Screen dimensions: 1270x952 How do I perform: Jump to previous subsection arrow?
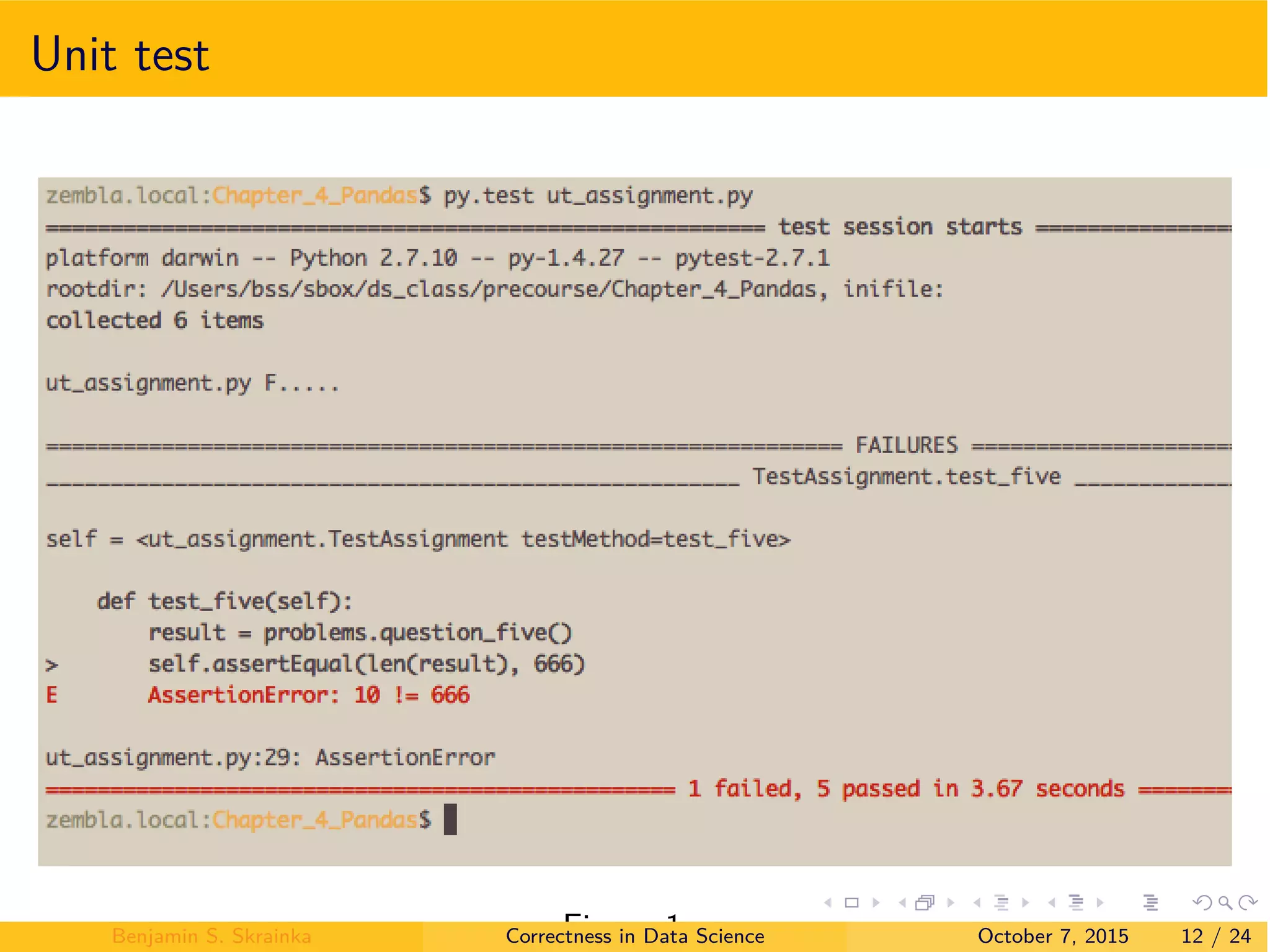[977, 903]
